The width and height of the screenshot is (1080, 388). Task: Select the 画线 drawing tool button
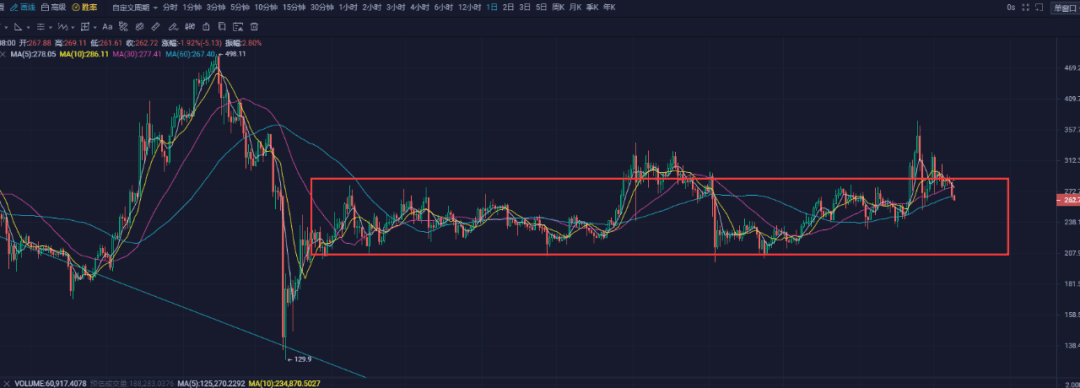[23, 7]
